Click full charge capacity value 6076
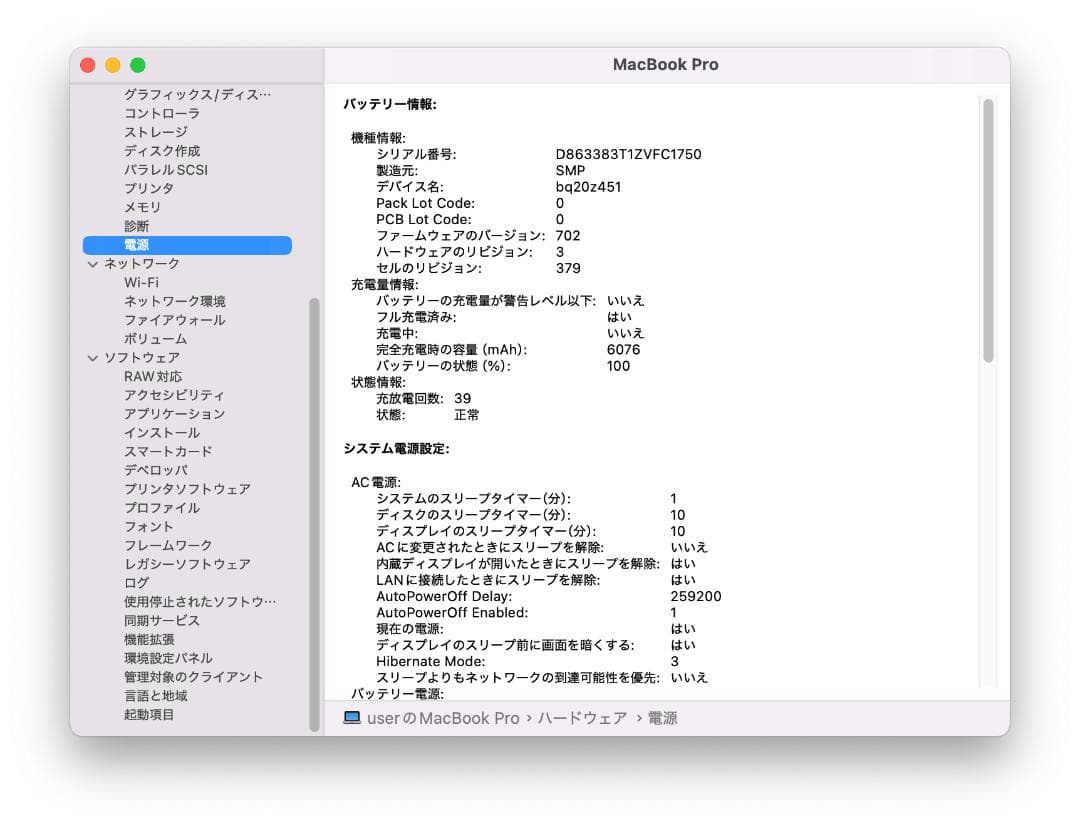The height and width of the screenshot is (829, 1080). (x=623, y=350)
